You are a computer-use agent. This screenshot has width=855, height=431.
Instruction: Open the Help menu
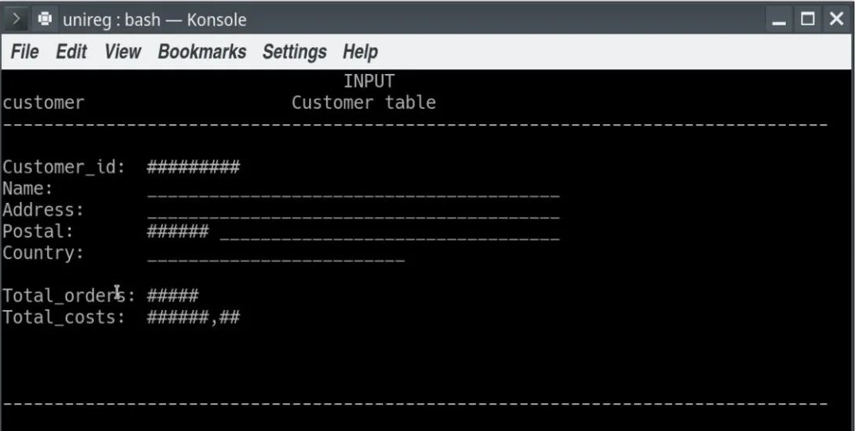(x=360, y=52)
